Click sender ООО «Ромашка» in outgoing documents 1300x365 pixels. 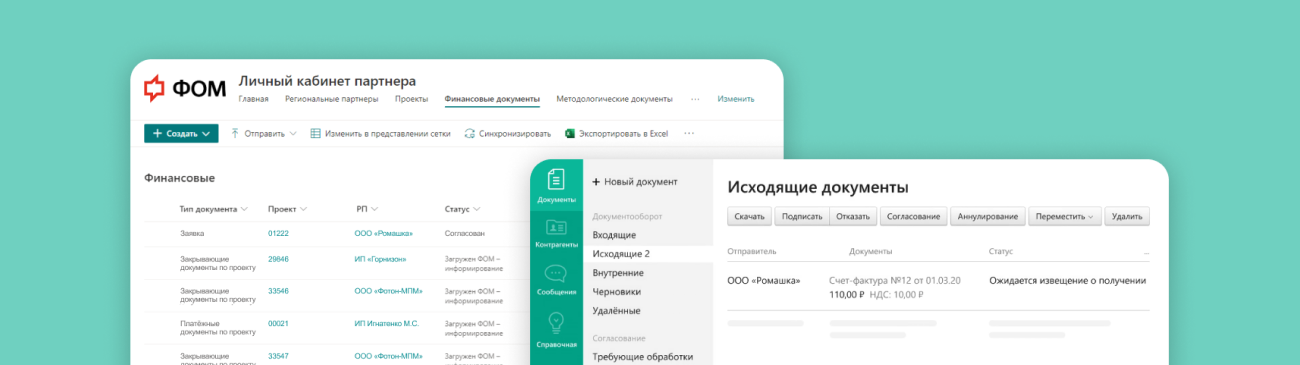pos(764,281)
